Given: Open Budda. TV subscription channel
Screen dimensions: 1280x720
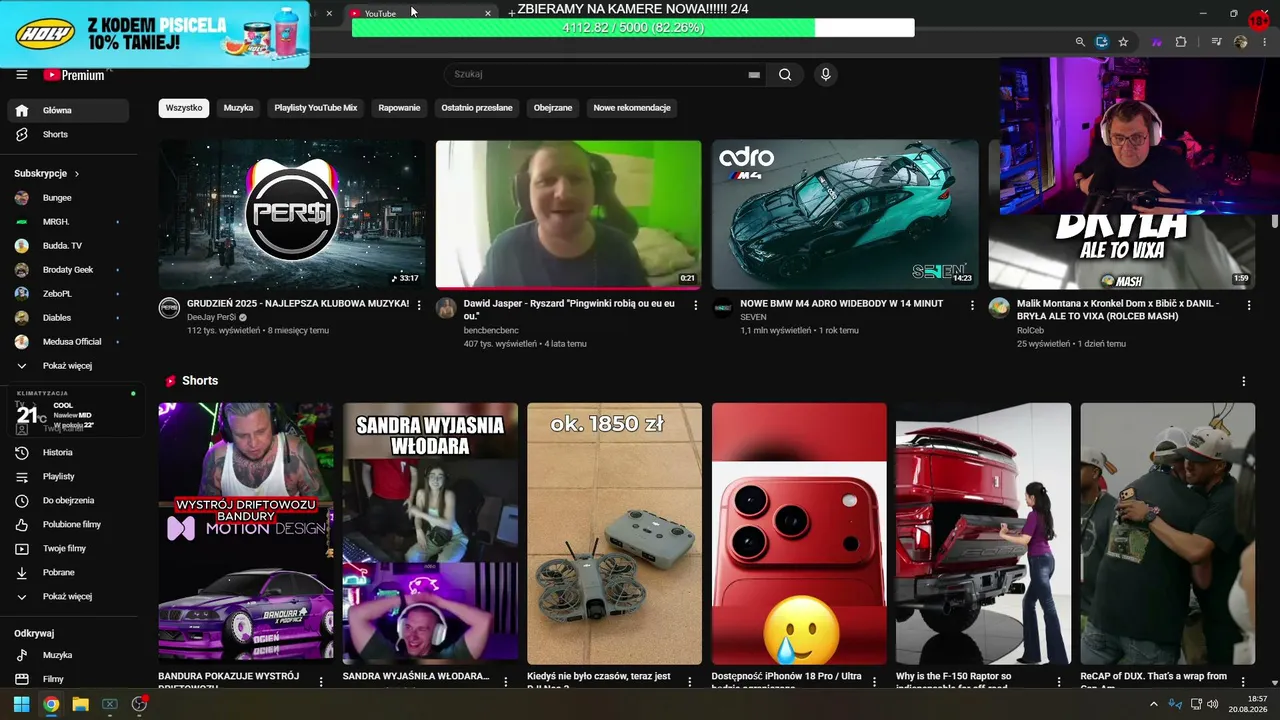Looking at the screenshot, I should pos(68,246).
